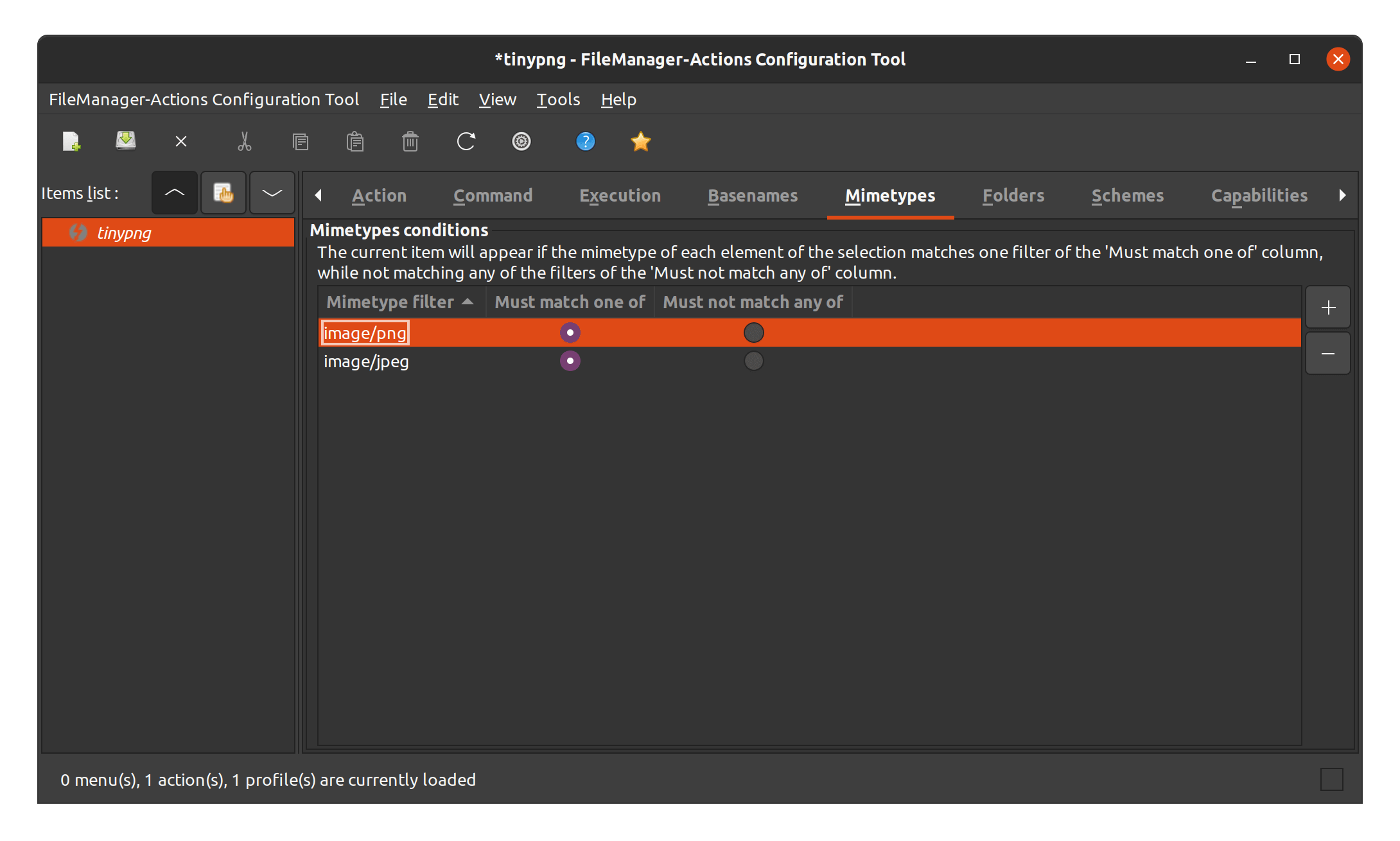Expand items list using the down chevron

pyautogui.click(x=272, y=193)
